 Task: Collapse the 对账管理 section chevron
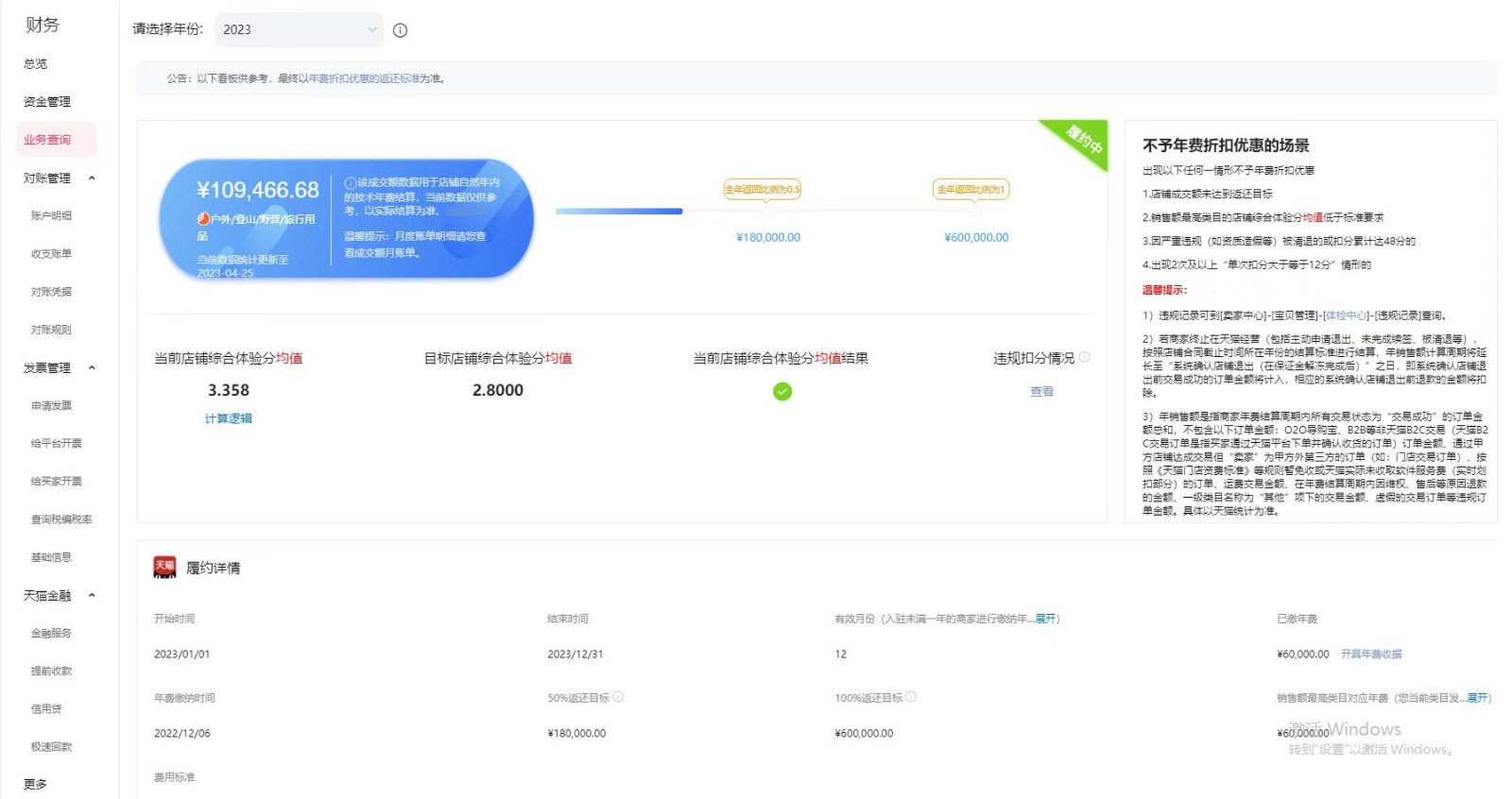pos(92,178)
